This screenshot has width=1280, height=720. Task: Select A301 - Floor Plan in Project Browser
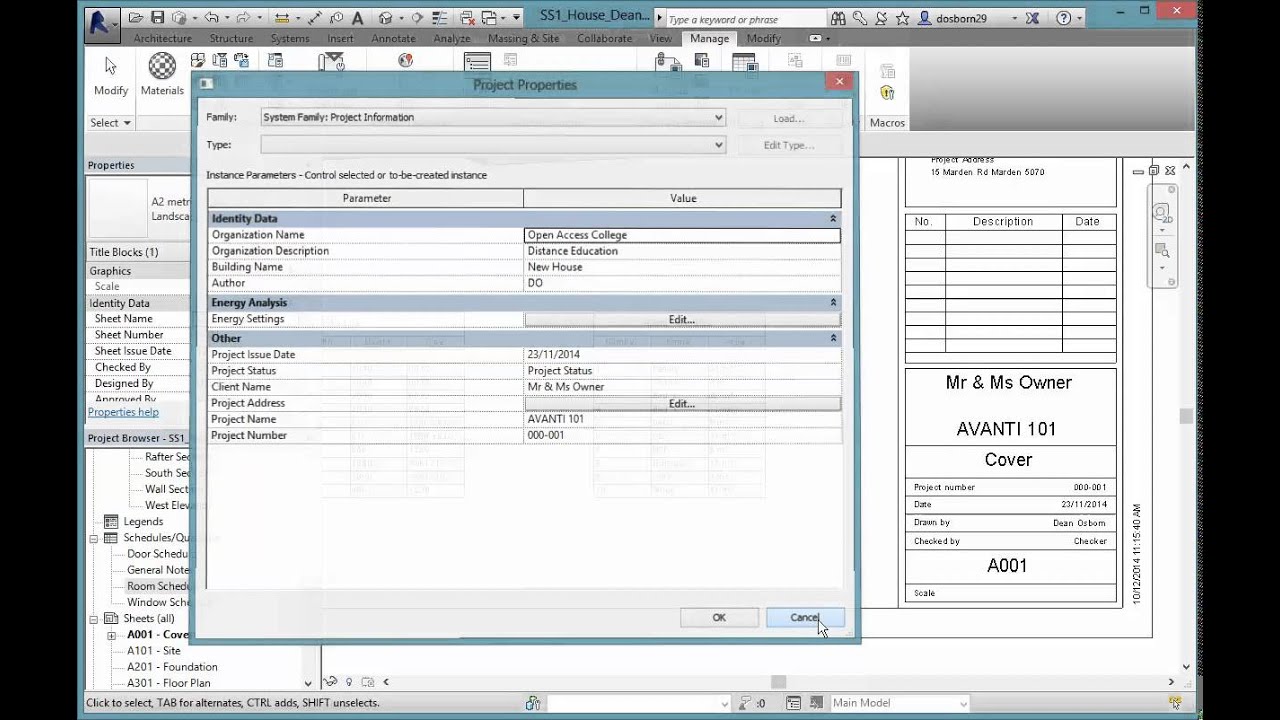[169, 683]
